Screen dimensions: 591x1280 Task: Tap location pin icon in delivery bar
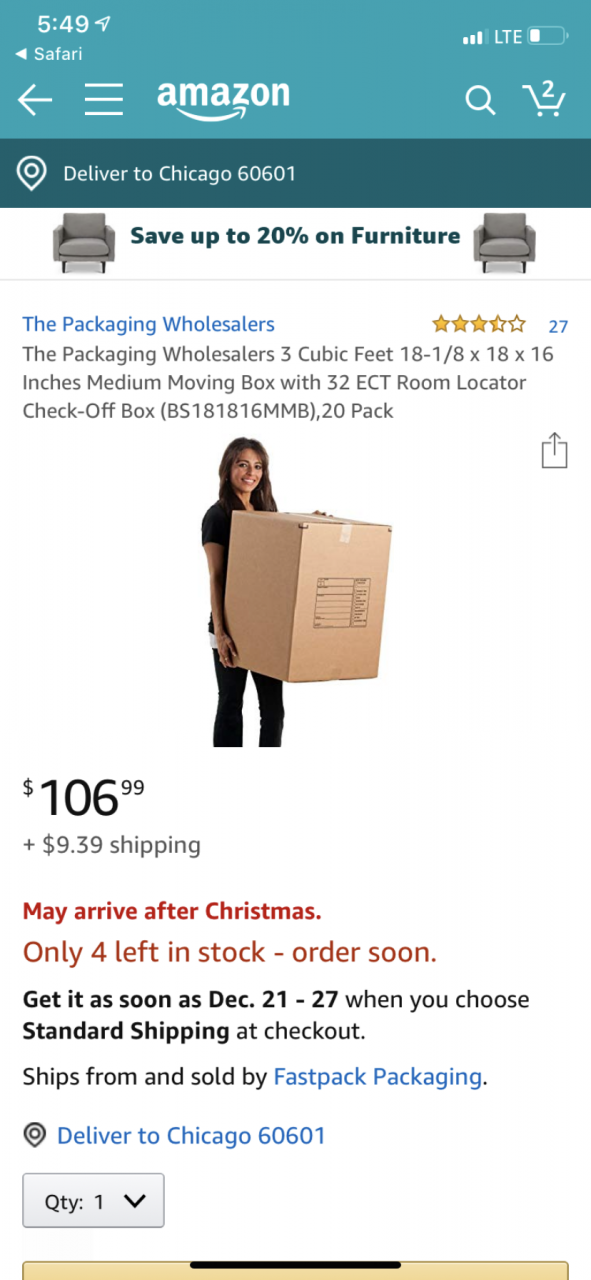click(x=33, y=173)
